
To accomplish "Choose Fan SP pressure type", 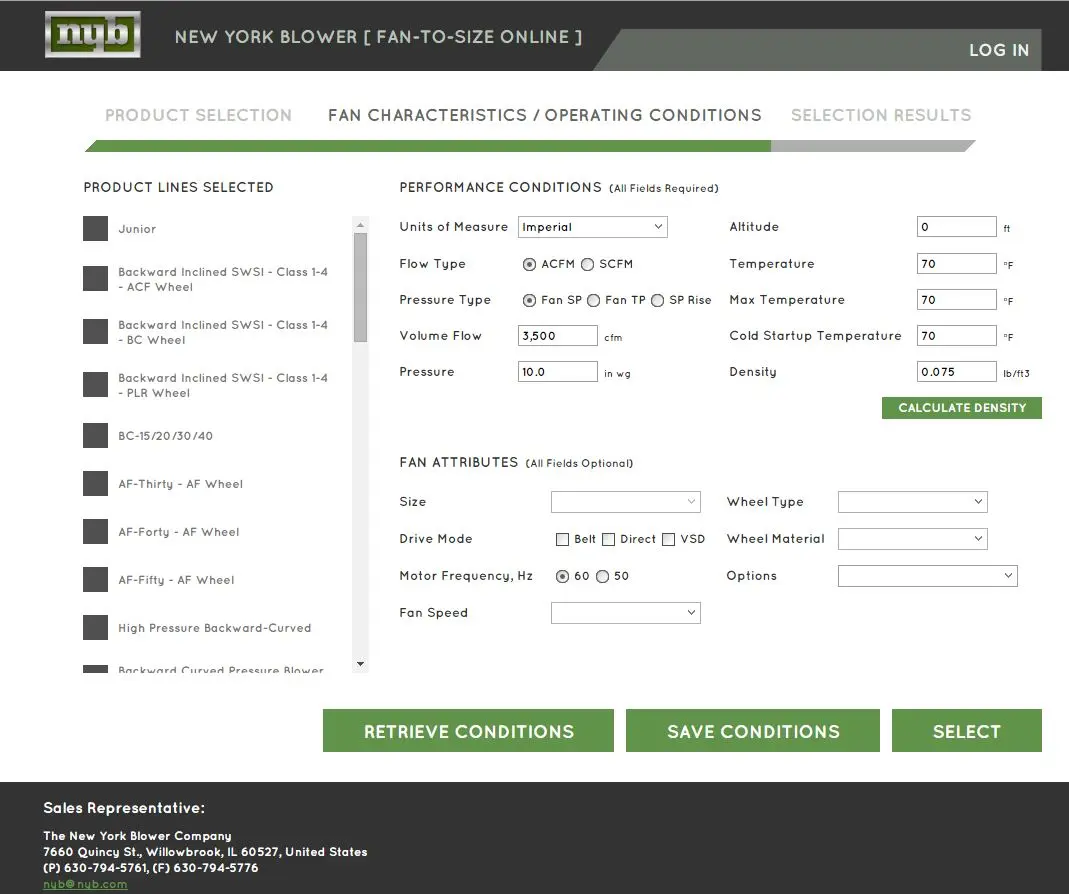I will (529, 301).
